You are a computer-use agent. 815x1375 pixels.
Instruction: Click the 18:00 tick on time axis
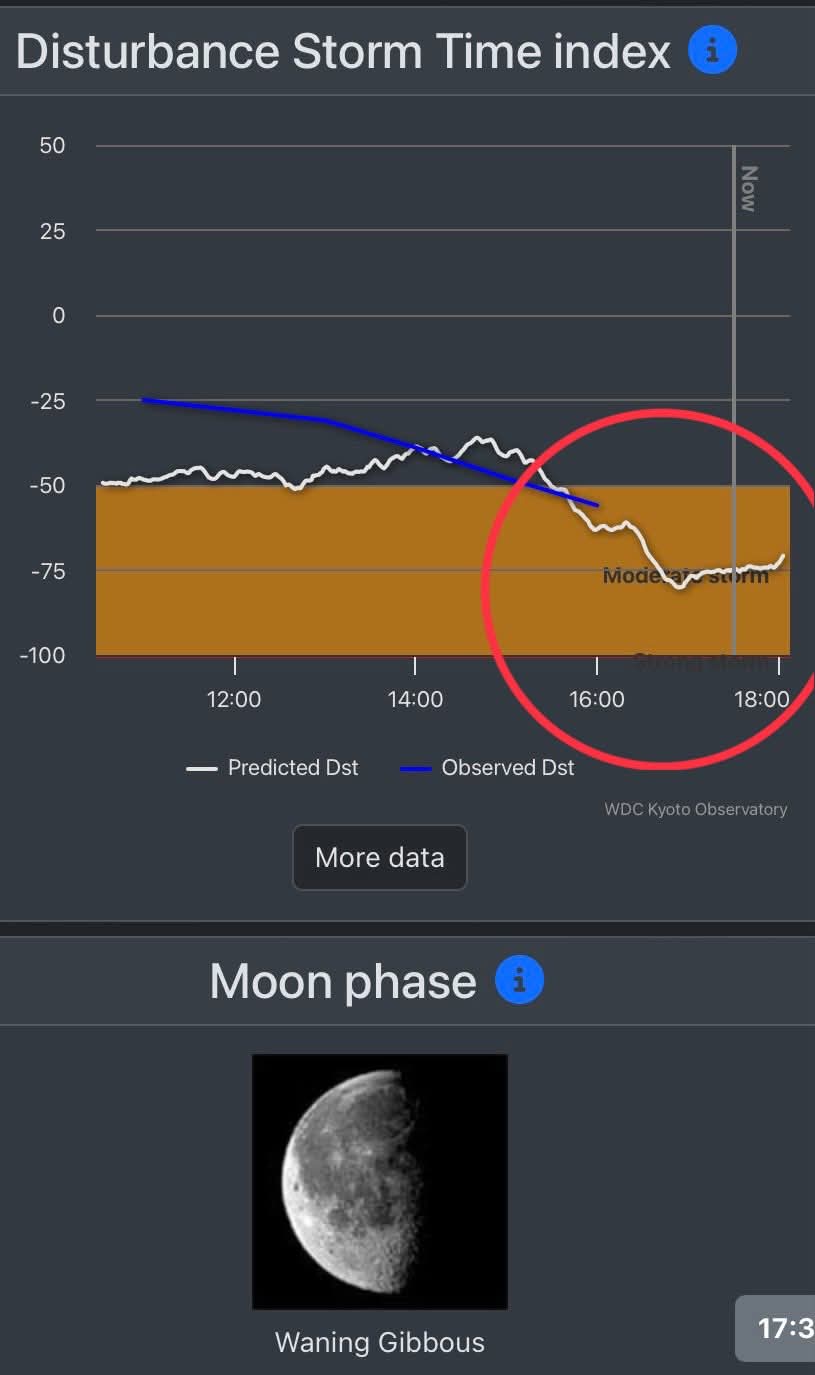[x=762, y=699]
